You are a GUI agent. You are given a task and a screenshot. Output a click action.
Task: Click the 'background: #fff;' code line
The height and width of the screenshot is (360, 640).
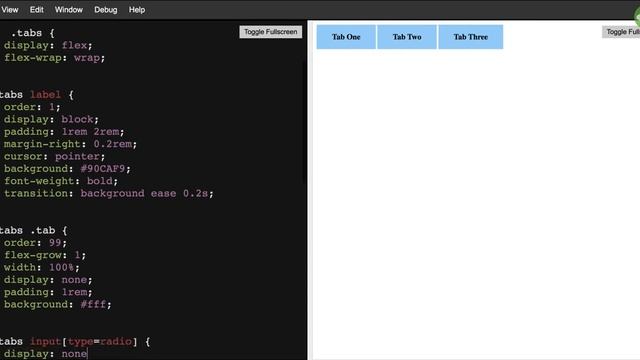pos(58,304)
